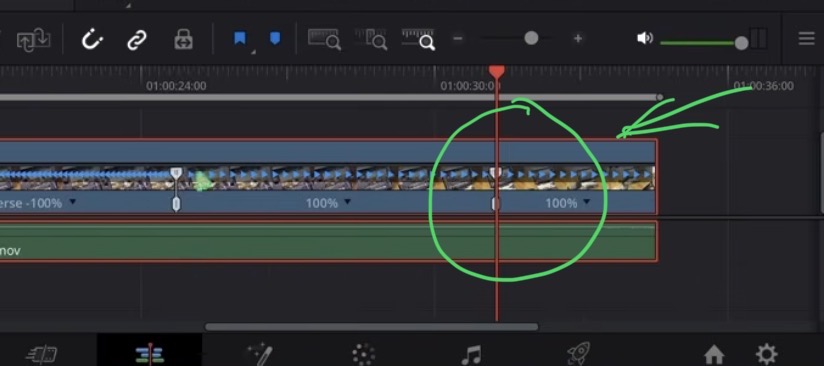
Task: Switch to the Fusion page
Action: pyautogui.click(x=260, y=354)
